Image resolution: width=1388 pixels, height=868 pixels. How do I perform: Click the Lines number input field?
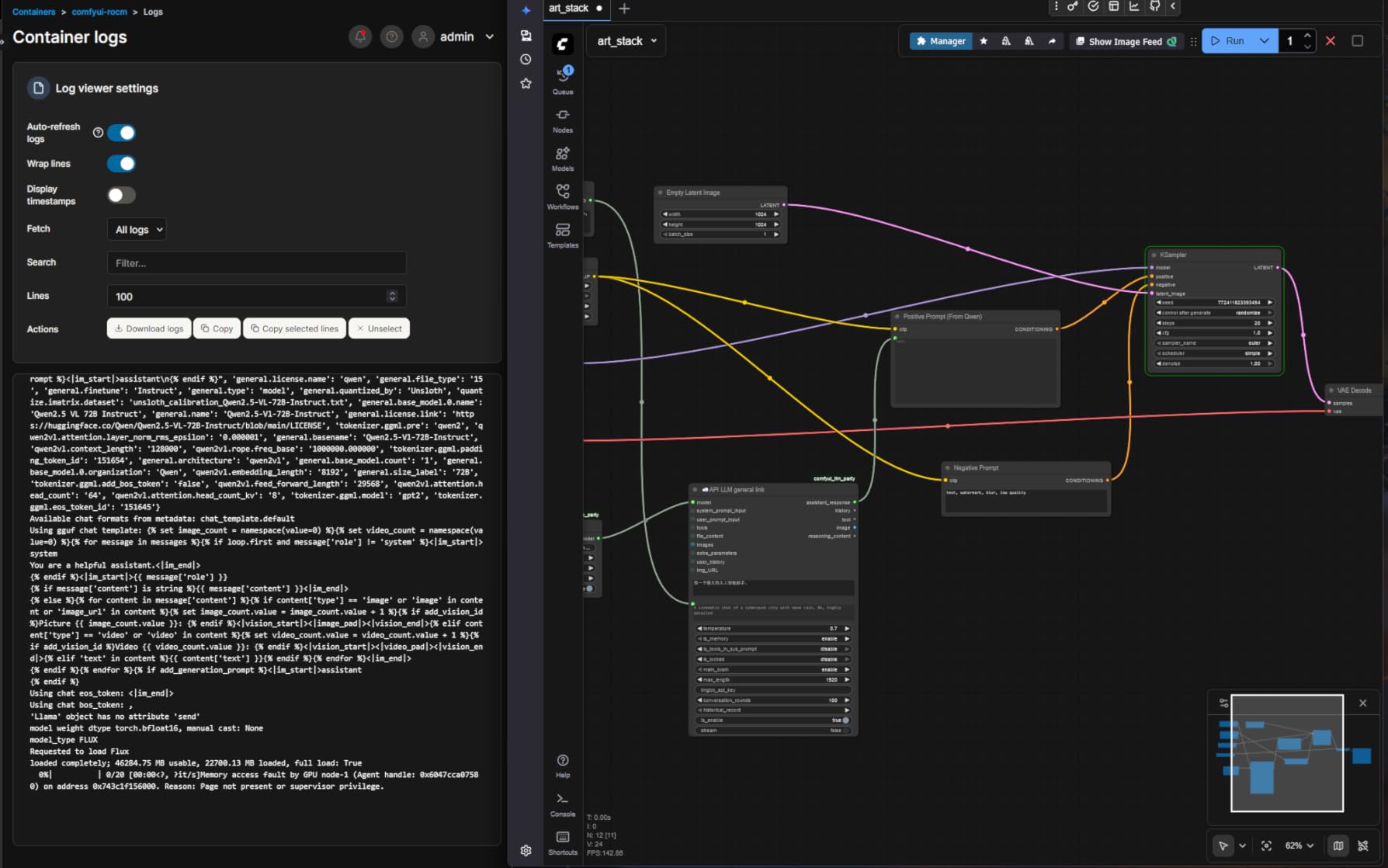[256, 297]
